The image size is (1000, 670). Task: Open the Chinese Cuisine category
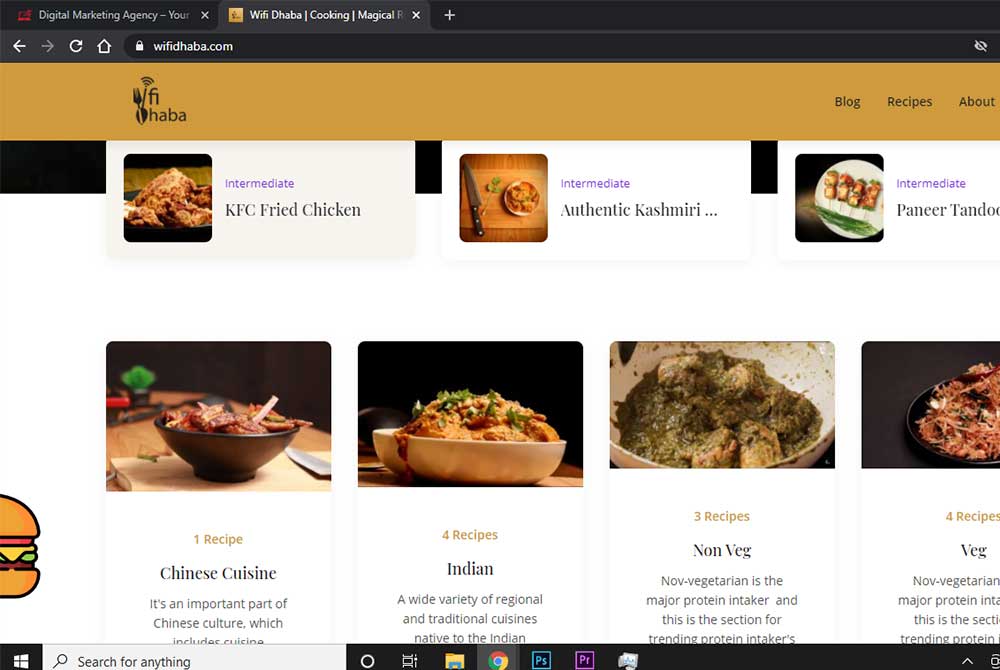coord(218,573)
